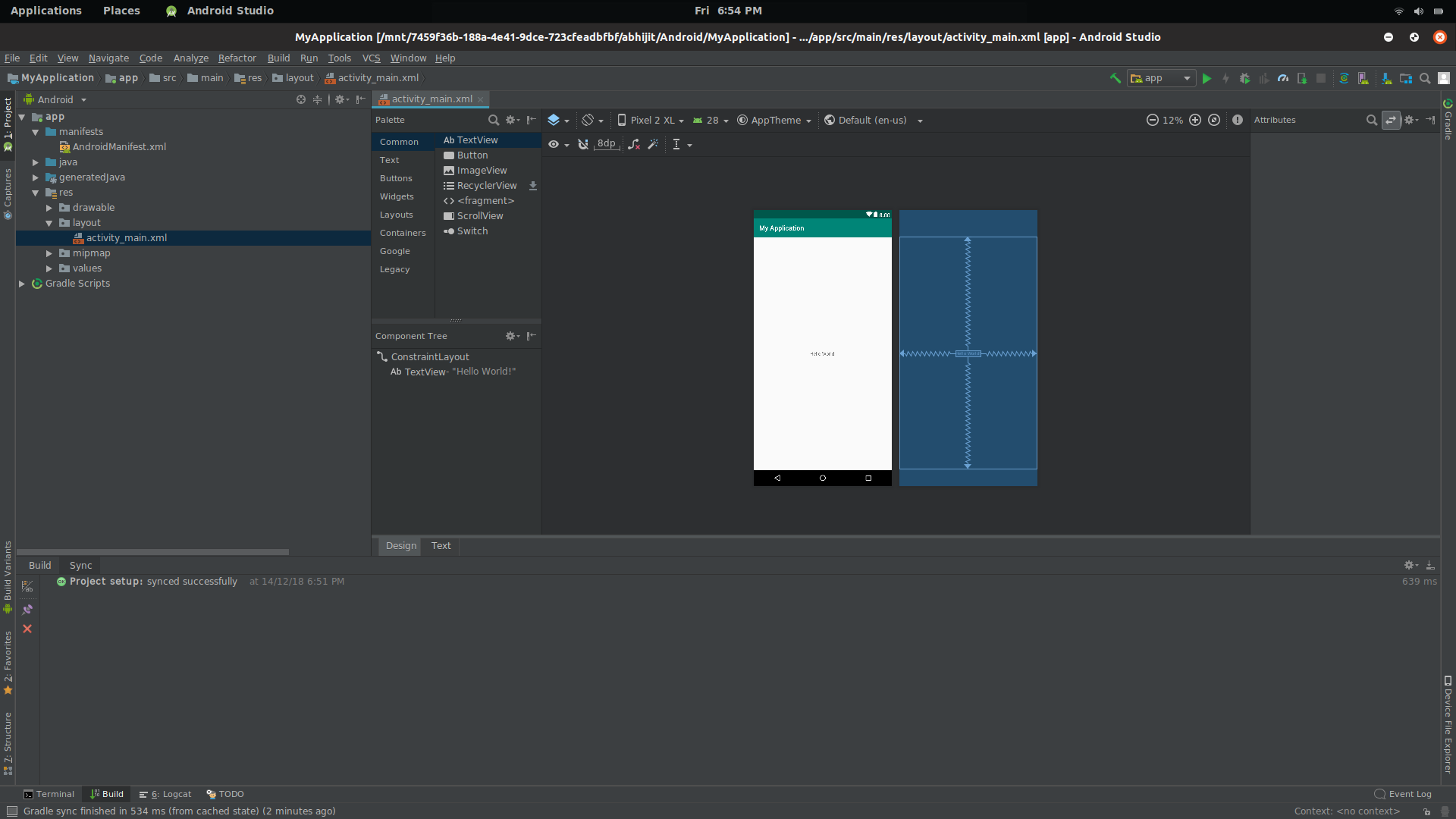Toggle the all-attributes view arrows button
1456x819 pixels.
click(1391, 120)
